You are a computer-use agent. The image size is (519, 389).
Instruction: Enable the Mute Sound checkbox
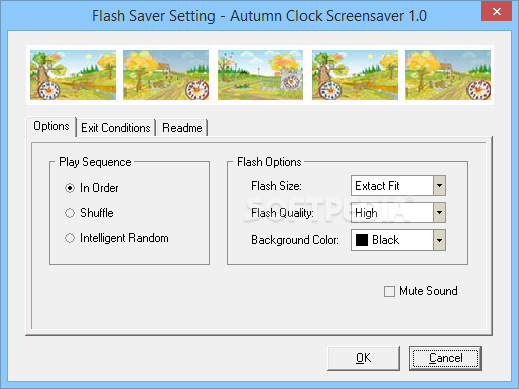(389, 291)
